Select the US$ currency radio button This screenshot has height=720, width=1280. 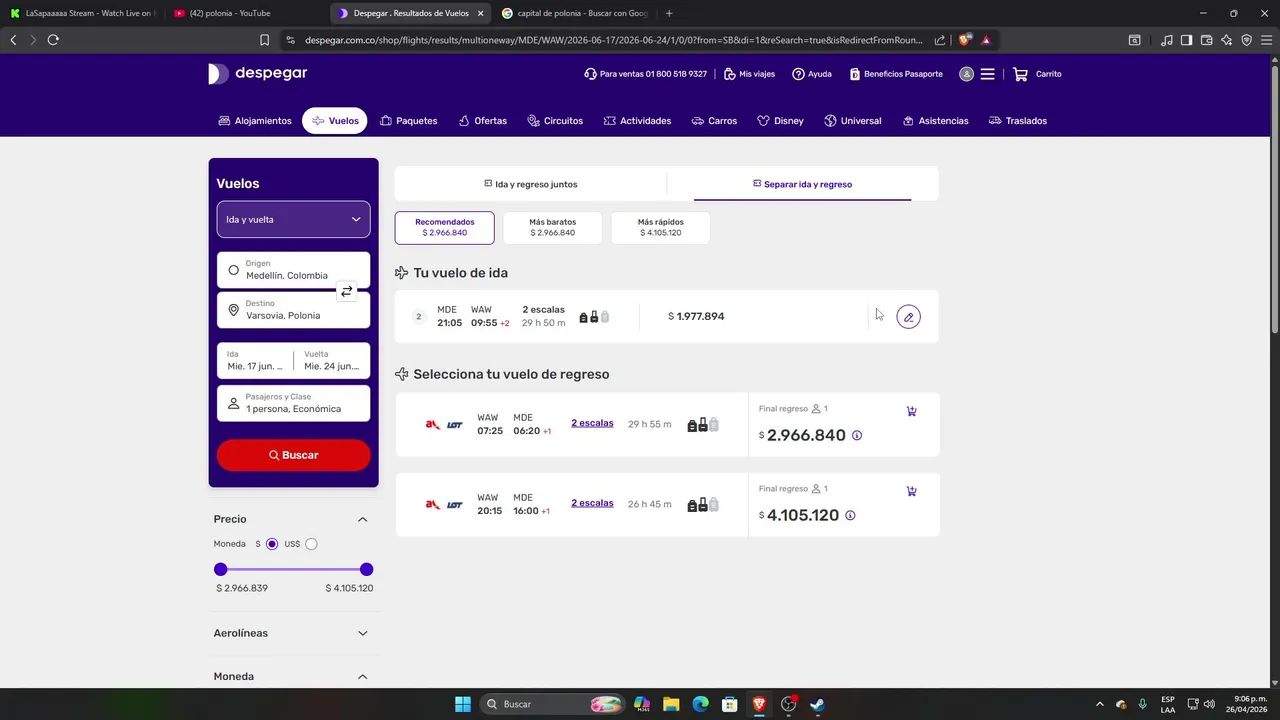pos(311,544)
